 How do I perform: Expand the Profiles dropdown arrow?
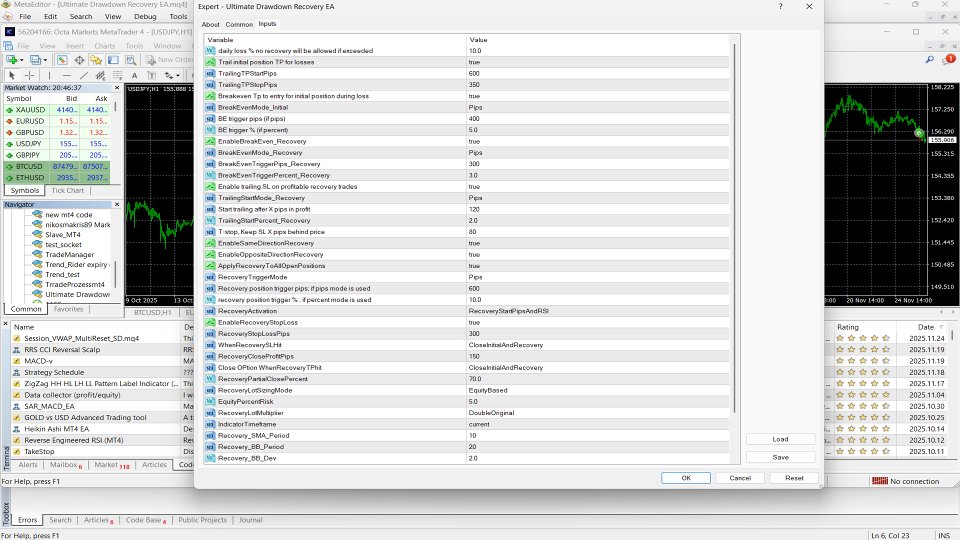point(45,60)
